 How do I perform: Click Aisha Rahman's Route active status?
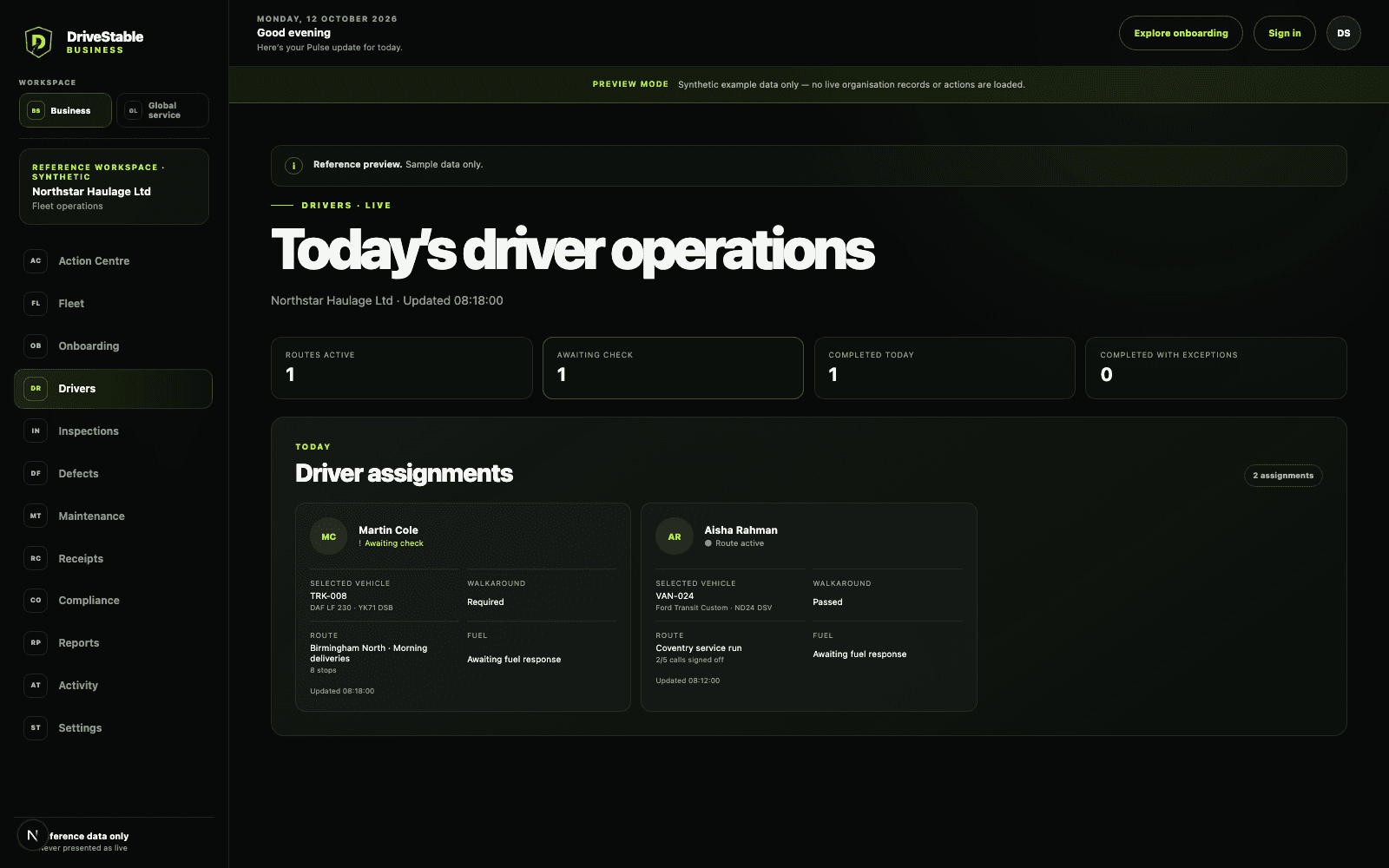[x=734, y=543]
